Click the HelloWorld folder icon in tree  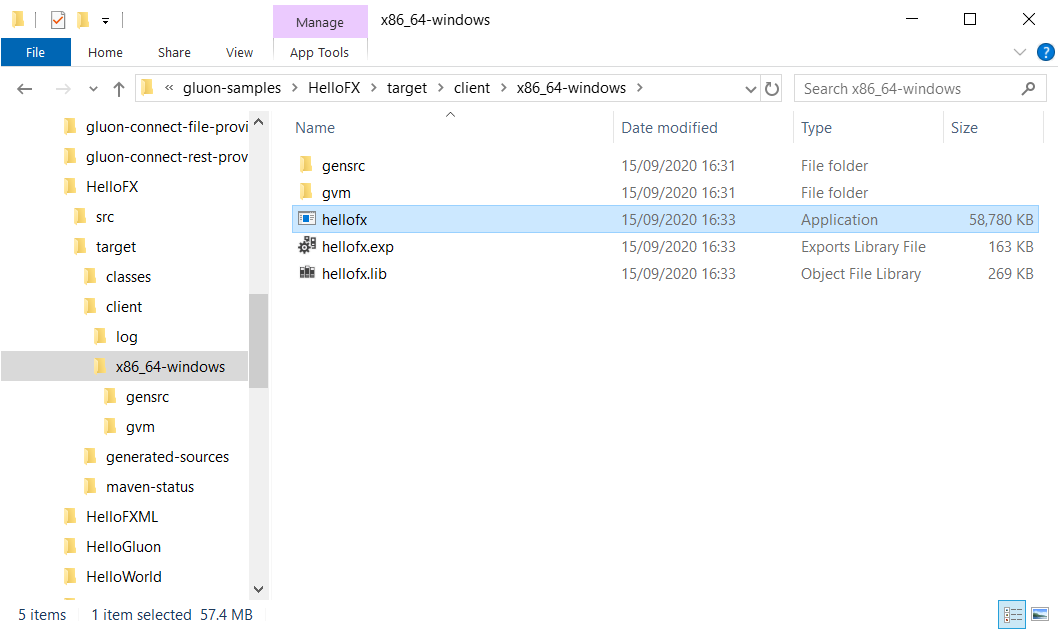click(70, 576)
